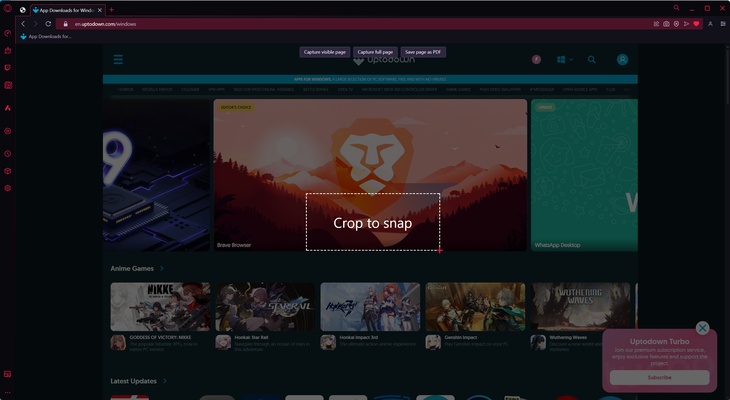
Task: Open the calendar-style sidebar panel icon
Action: pyautogui.click(x=7, y=85)
